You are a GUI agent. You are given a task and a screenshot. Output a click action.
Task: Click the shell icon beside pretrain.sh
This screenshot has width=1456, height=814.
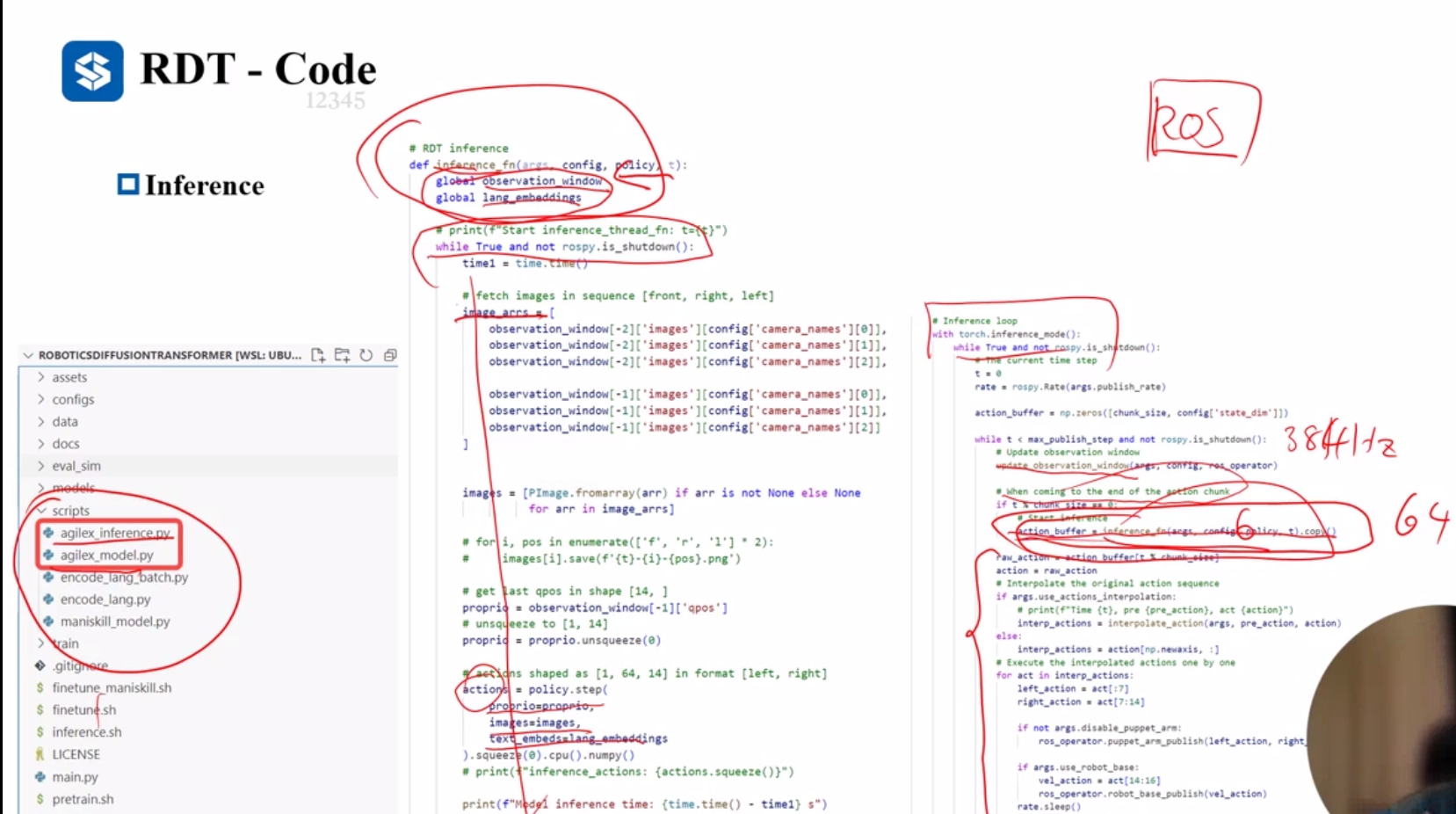pos(40,799)
